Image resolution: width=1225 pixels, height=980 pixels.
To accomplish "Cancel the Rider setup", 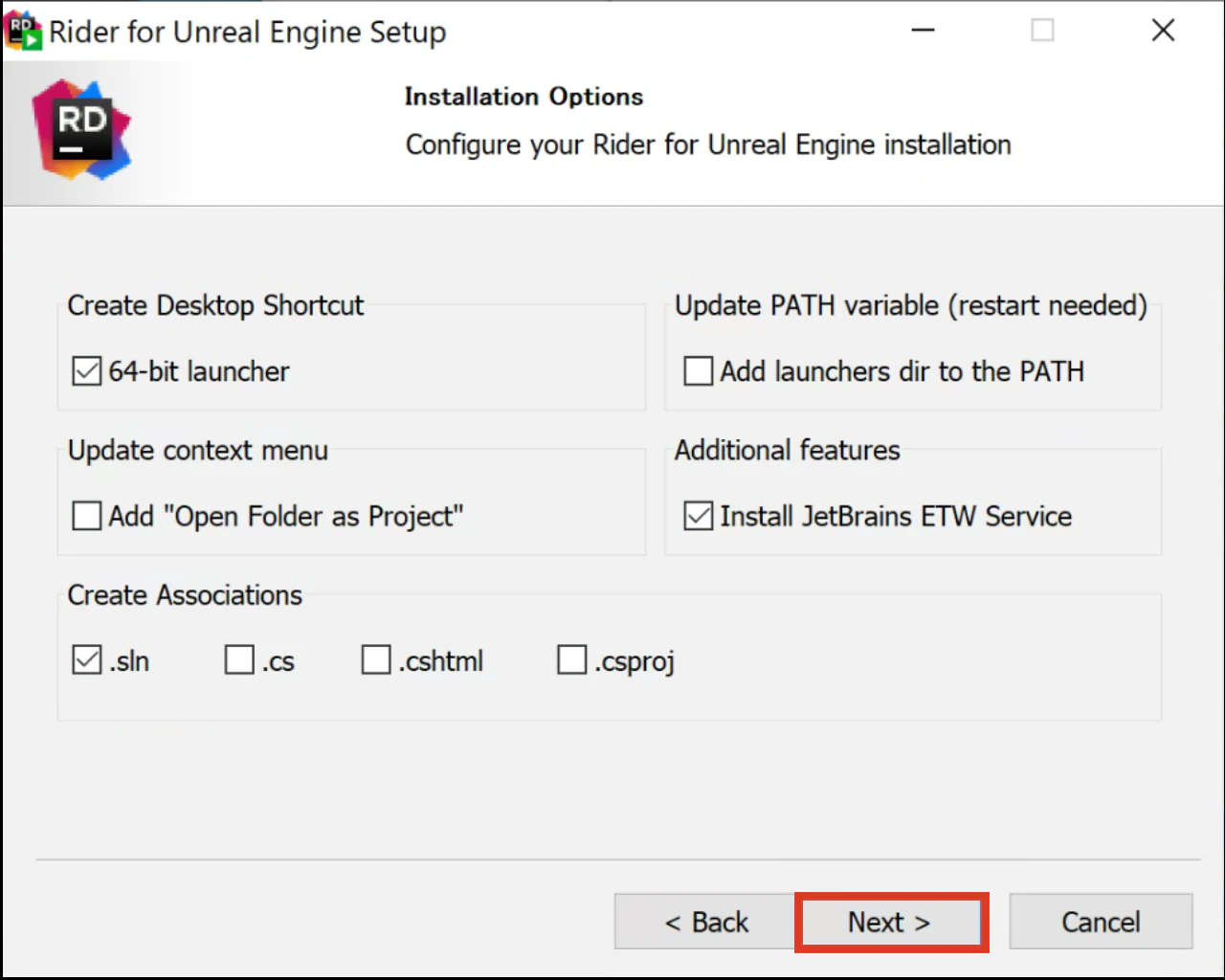I will [1101, 923].
